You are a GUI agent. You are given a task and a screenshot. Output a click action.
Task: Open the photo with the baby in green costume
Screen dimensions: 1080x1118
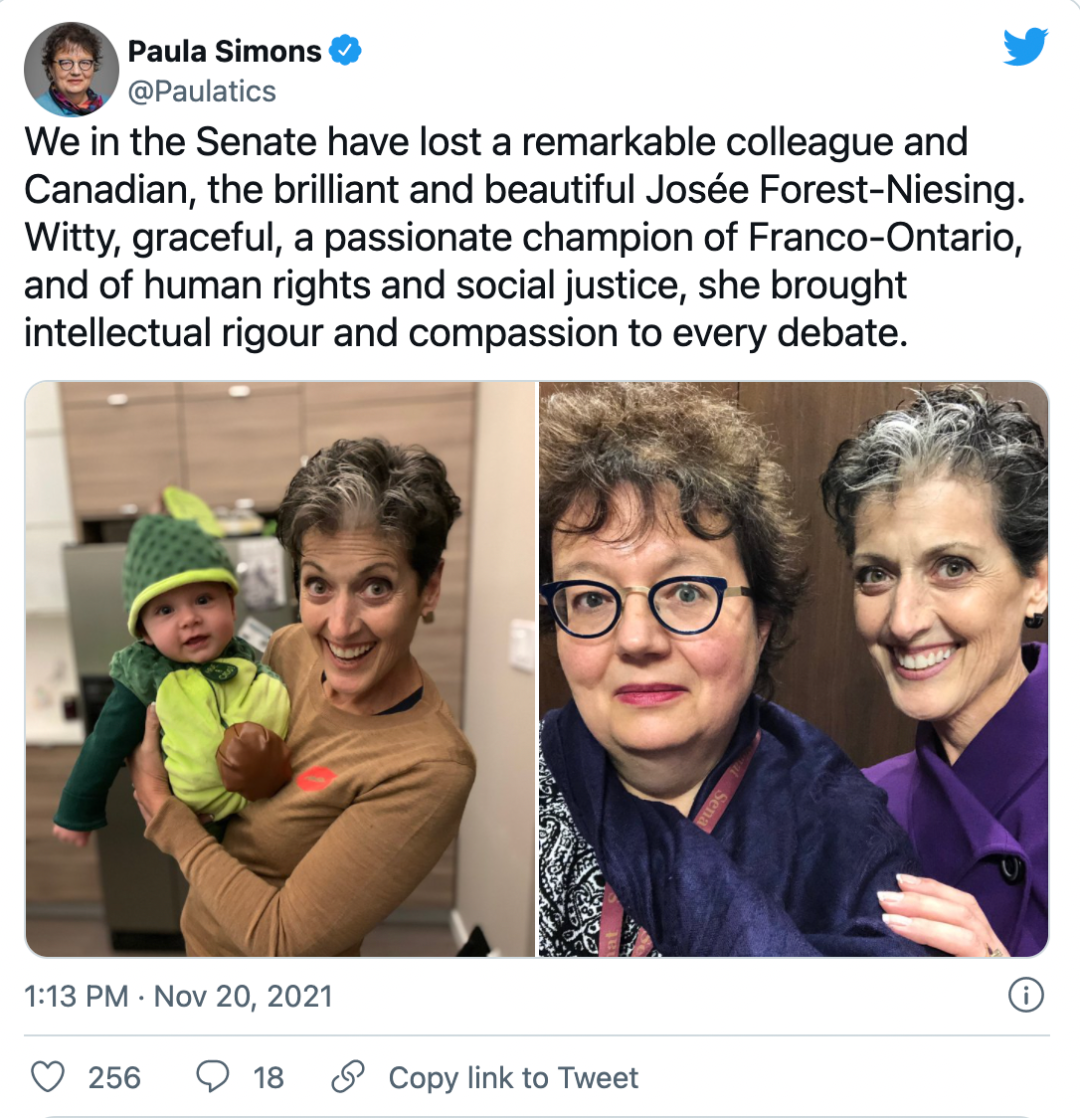(280, 668)
